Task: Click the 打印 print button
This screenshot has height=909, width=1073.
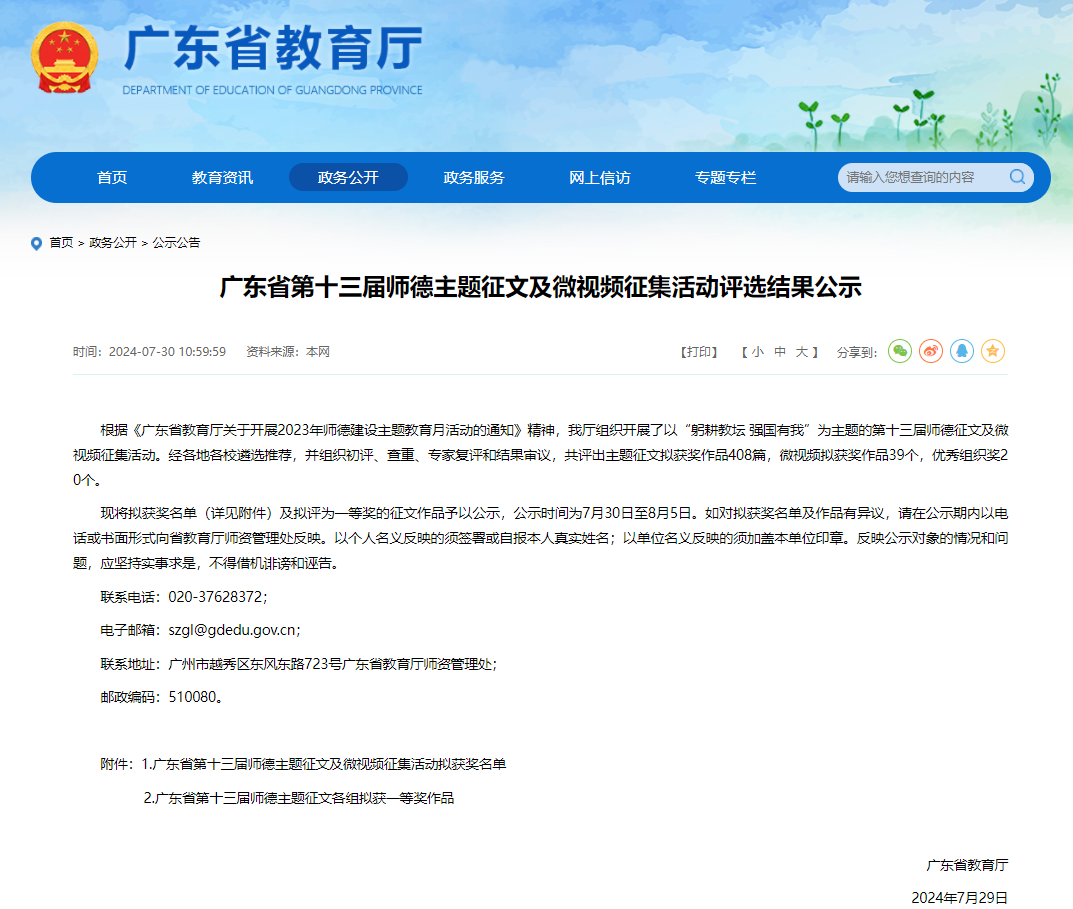Action: (x=699, y=352)
